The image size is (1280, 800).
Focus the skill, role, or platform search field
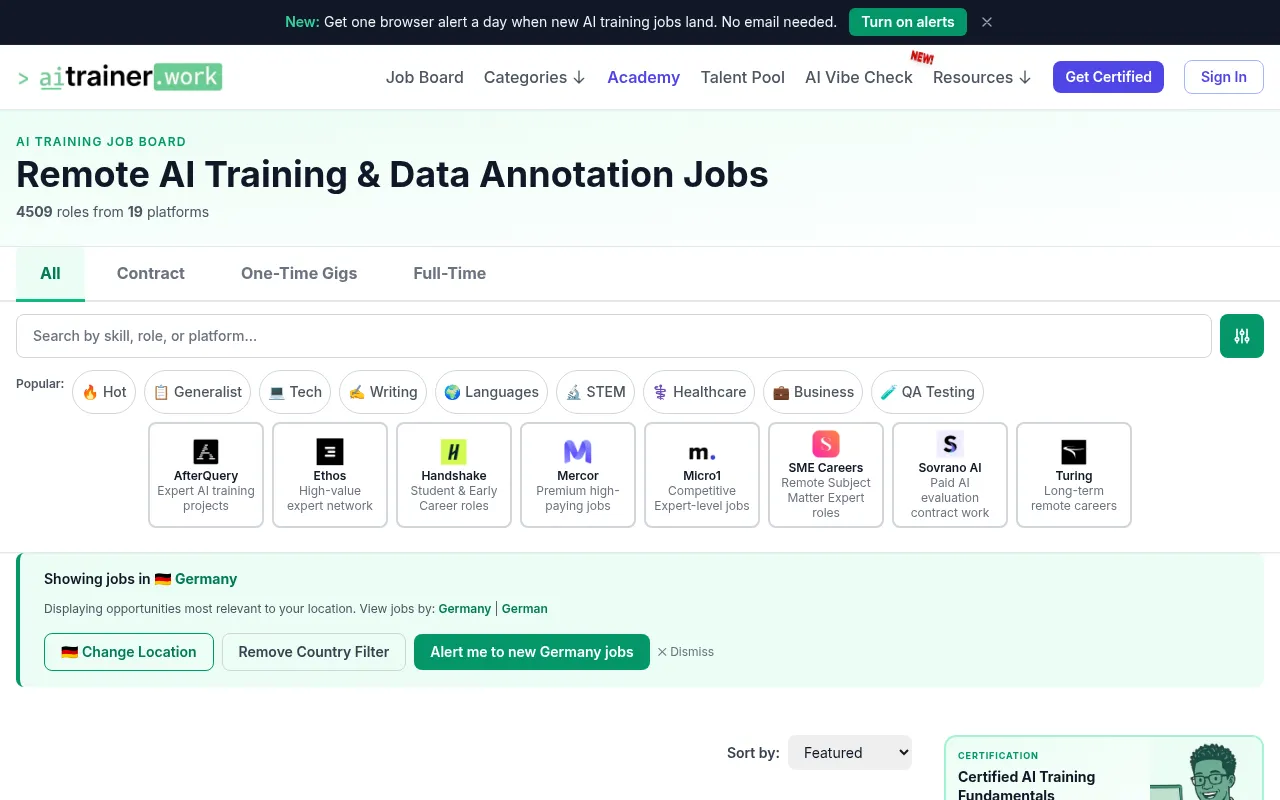pyautogui.click(x=614, y=336)
